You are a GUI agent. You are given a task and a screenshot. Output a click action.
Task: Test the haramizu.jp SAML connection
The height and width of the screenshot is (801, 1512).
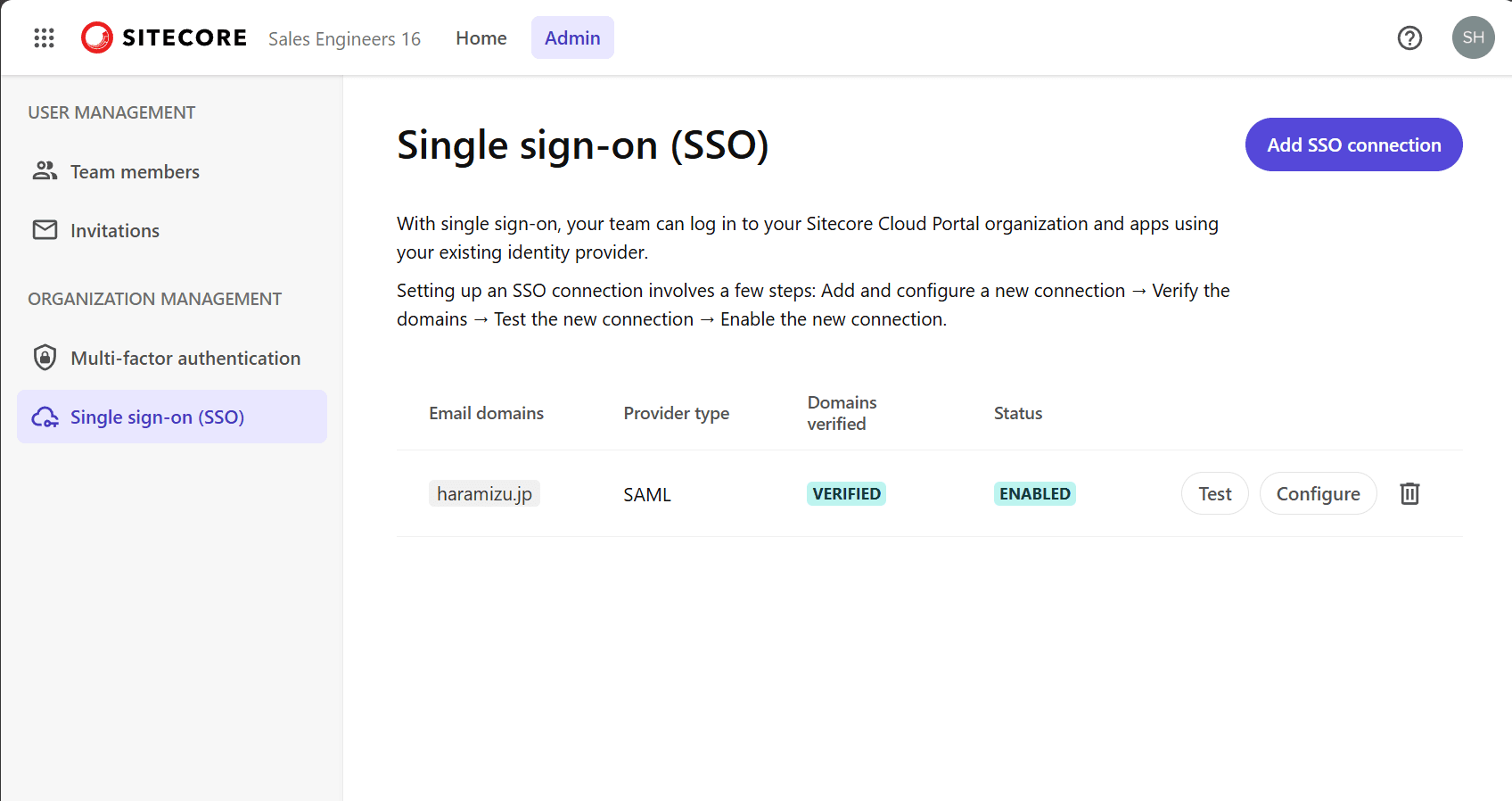(x=1214, y=493)
